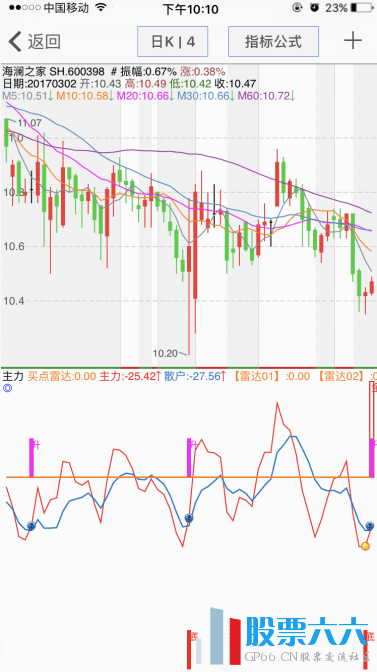Tap the yellow sun marker on indicator line
377x672 pixels.
[x=365, y=546]
